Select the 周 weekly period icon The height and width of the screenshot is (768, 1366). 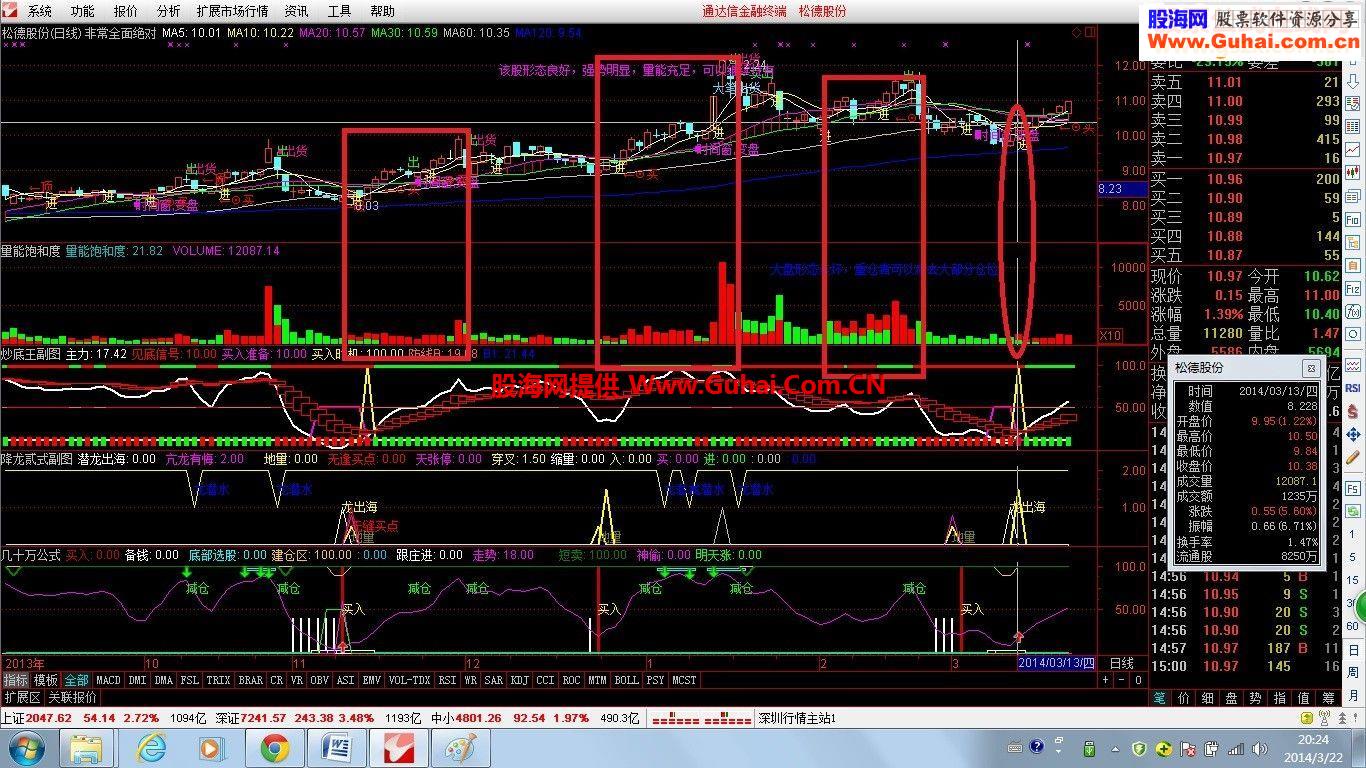point(1351,672)
